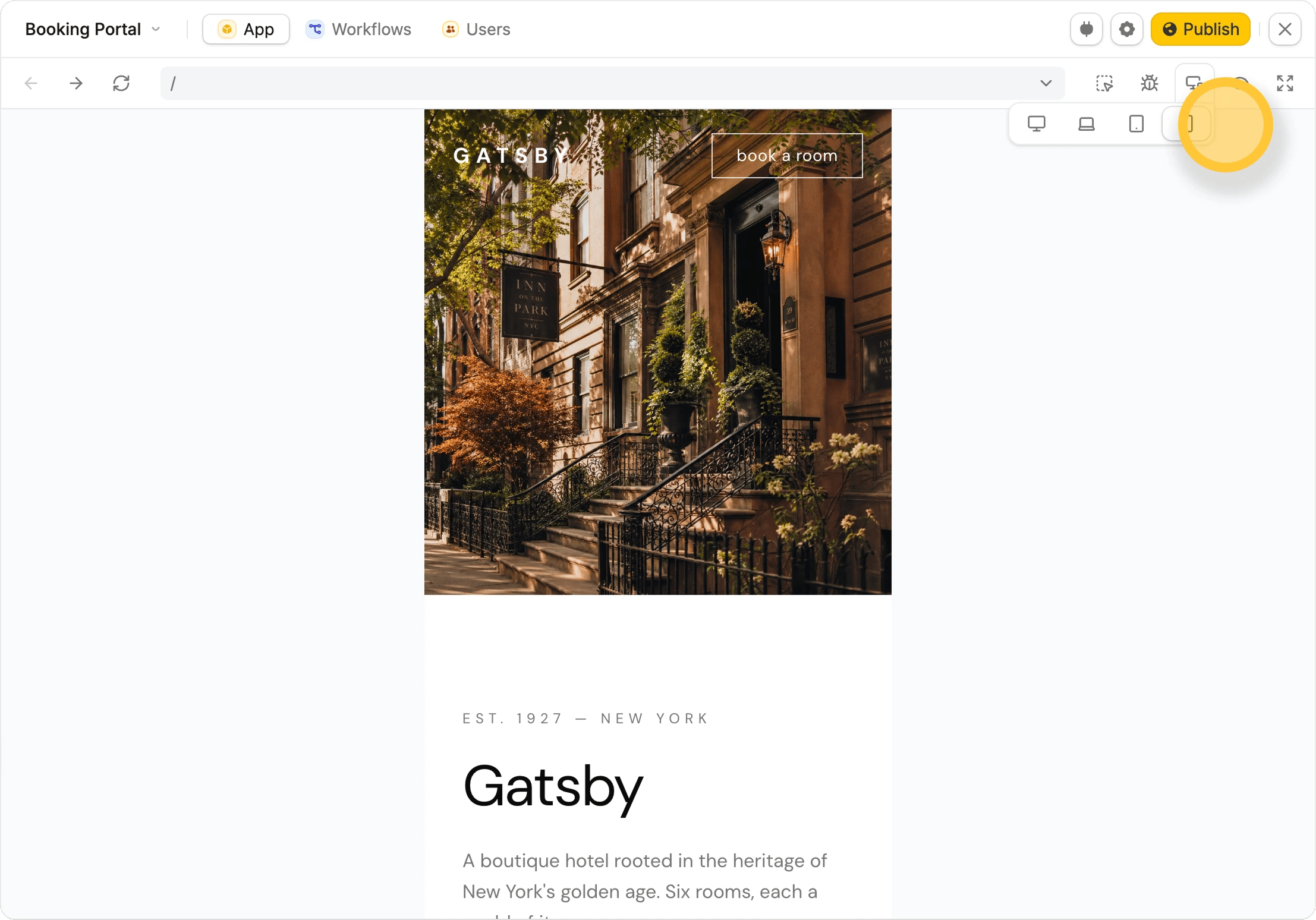Open the App tab

point(246,29)
